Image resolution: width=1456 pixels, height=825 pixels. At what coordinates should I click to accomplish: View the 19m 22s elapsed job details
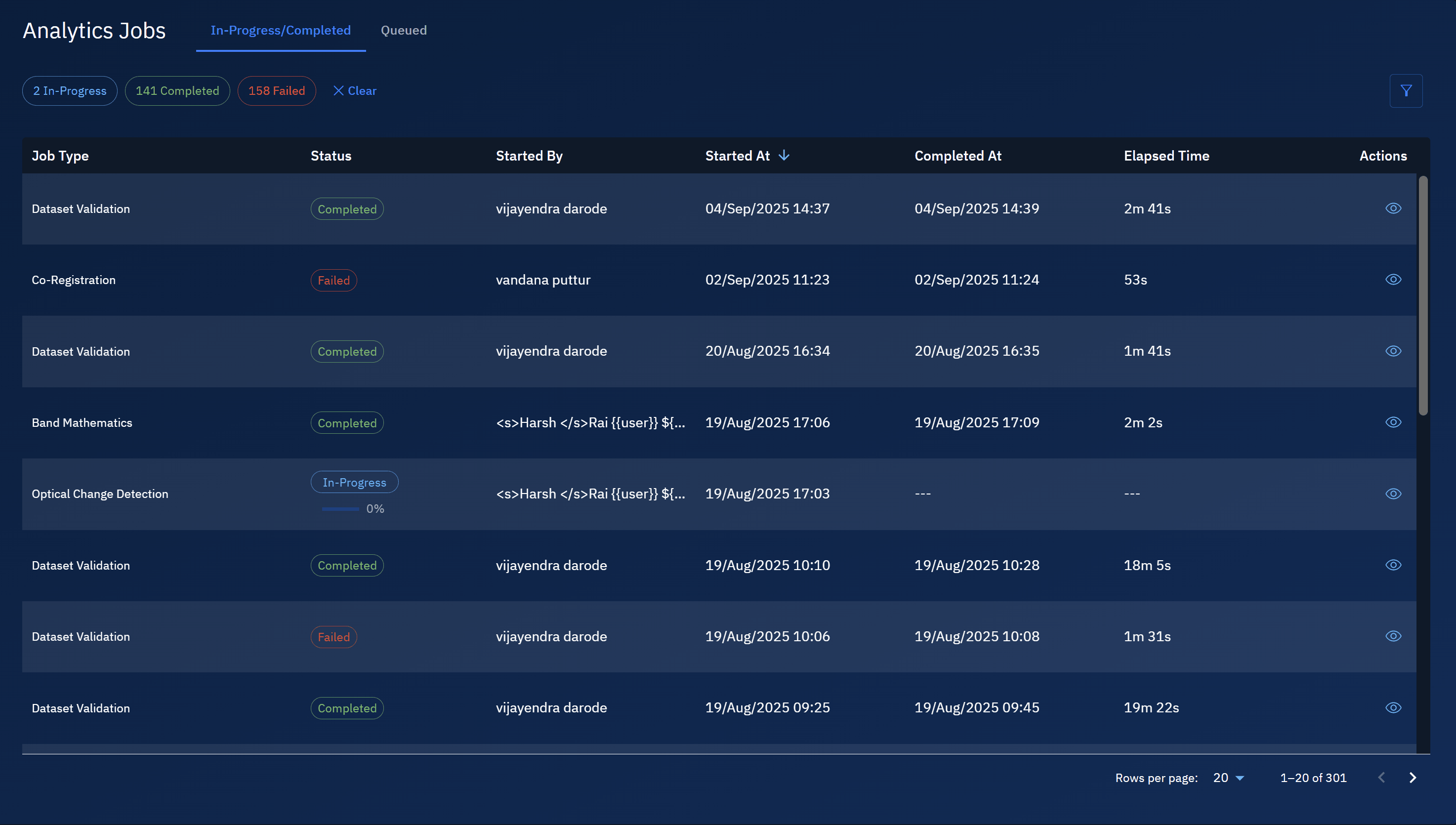(1393, 708)
